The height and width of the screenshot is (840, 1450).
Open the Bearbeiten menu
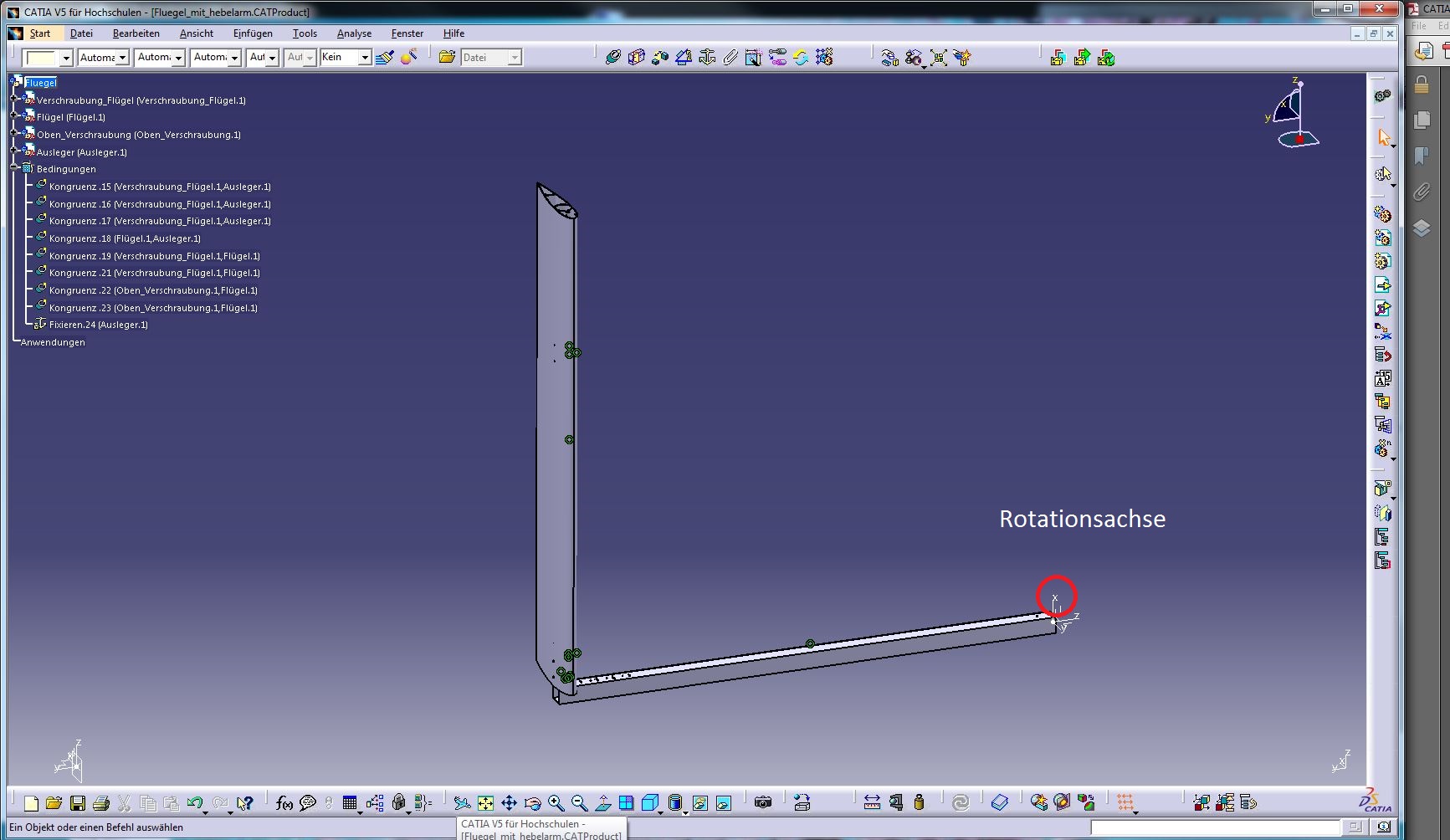click(x=136, y=33)
